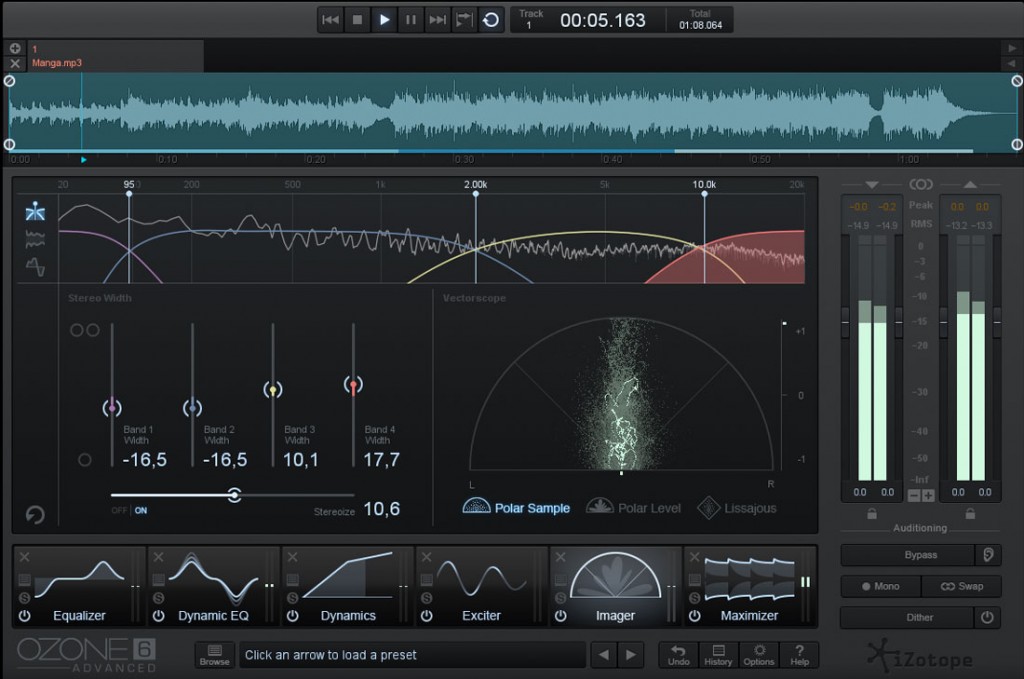This screenshot has width=1024, height=679.
Task: Toggle power for the Imager module
Action: (x=560, y=616)
